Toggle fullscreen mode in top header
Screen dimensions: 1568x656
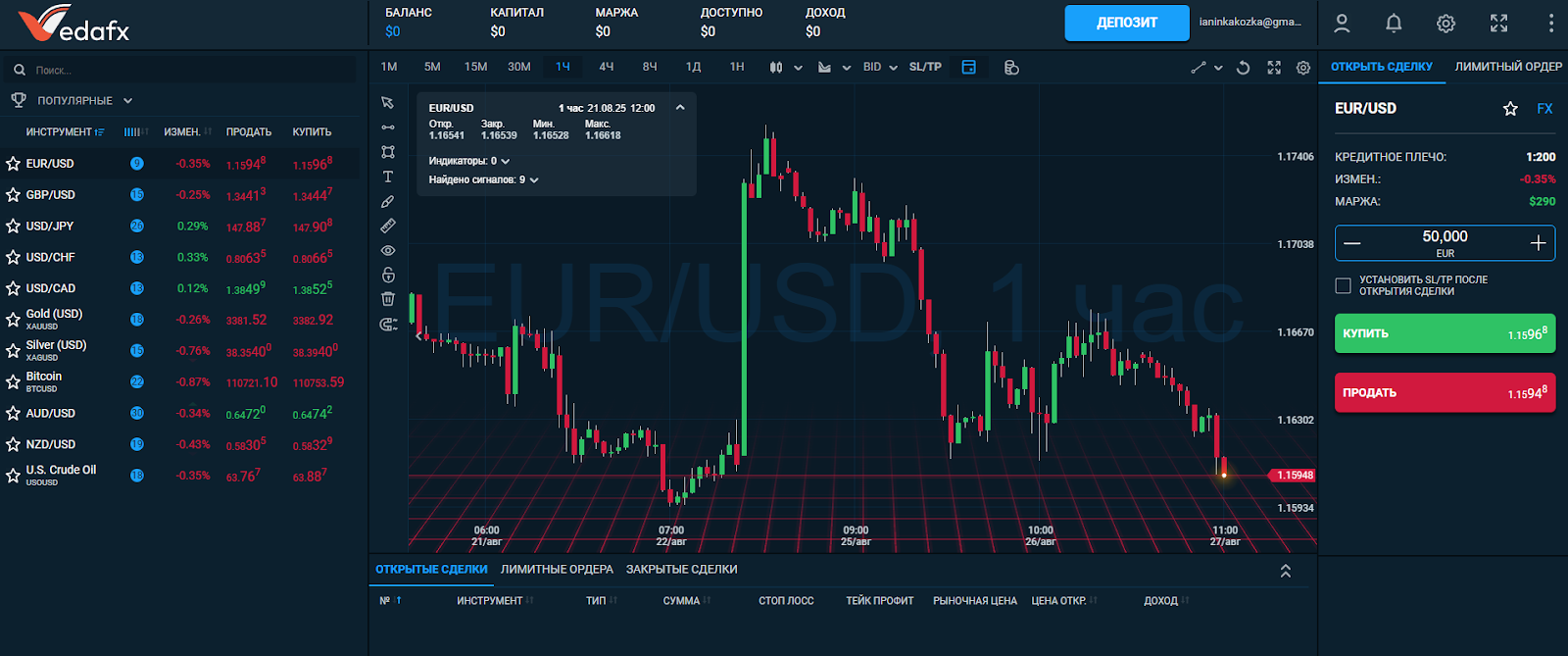click(x=1498, y=24)
